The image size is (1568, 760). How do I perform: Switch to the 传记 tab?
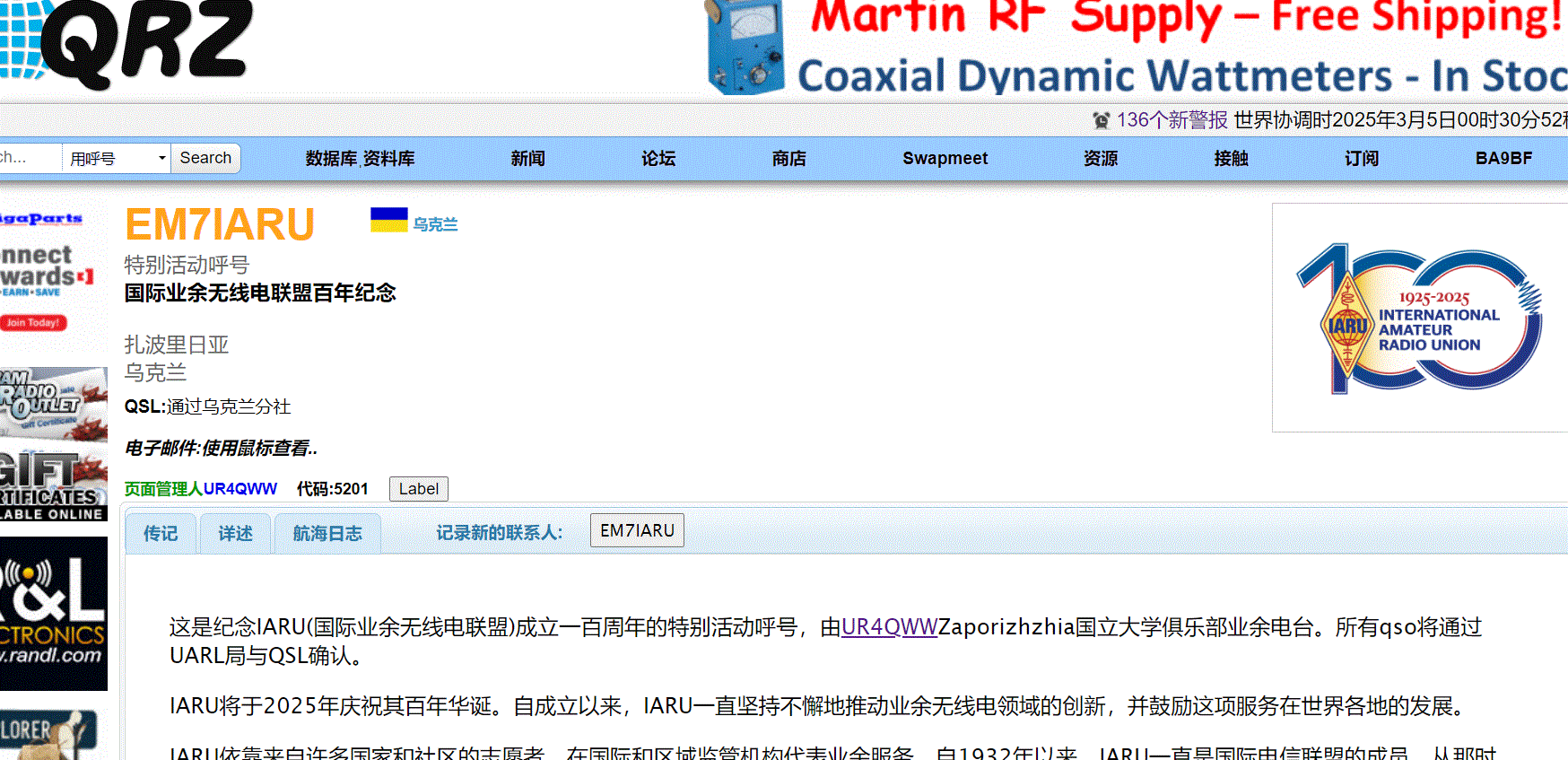(x=161, y=533)
